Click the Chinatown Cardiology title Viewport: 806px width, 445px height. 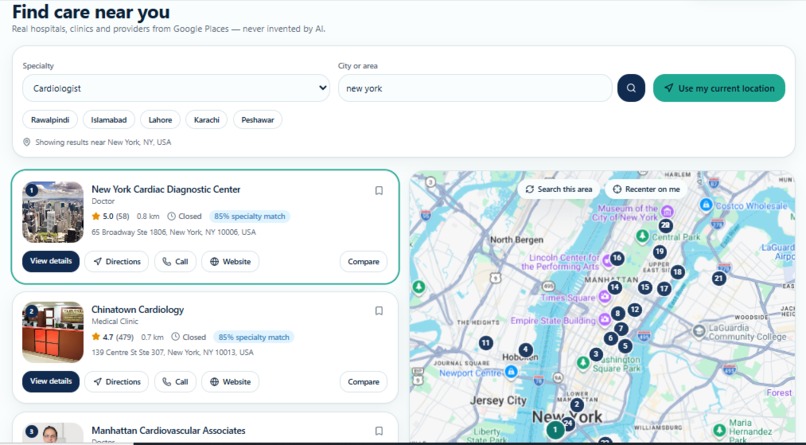[138, 310]
